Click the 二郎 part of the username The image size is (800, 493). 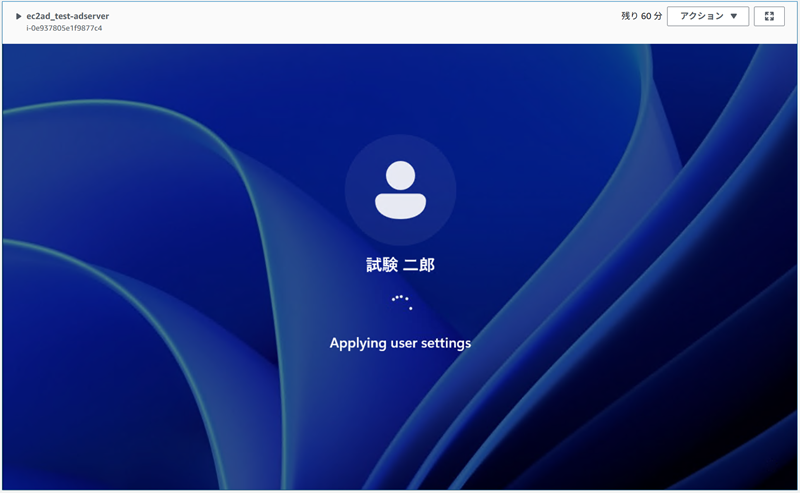[420, 265]
